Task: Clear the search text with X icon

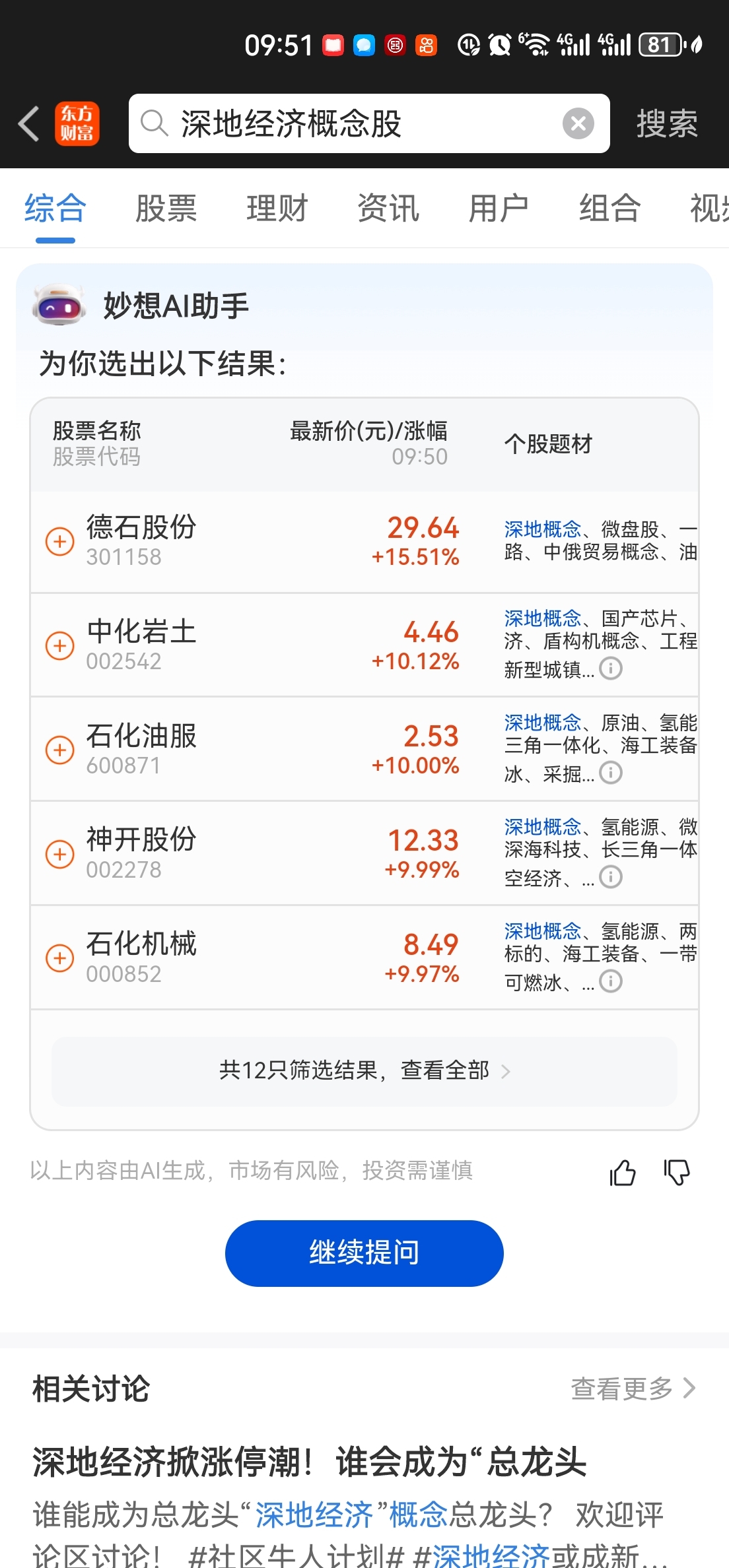Action: pos(578,123)
